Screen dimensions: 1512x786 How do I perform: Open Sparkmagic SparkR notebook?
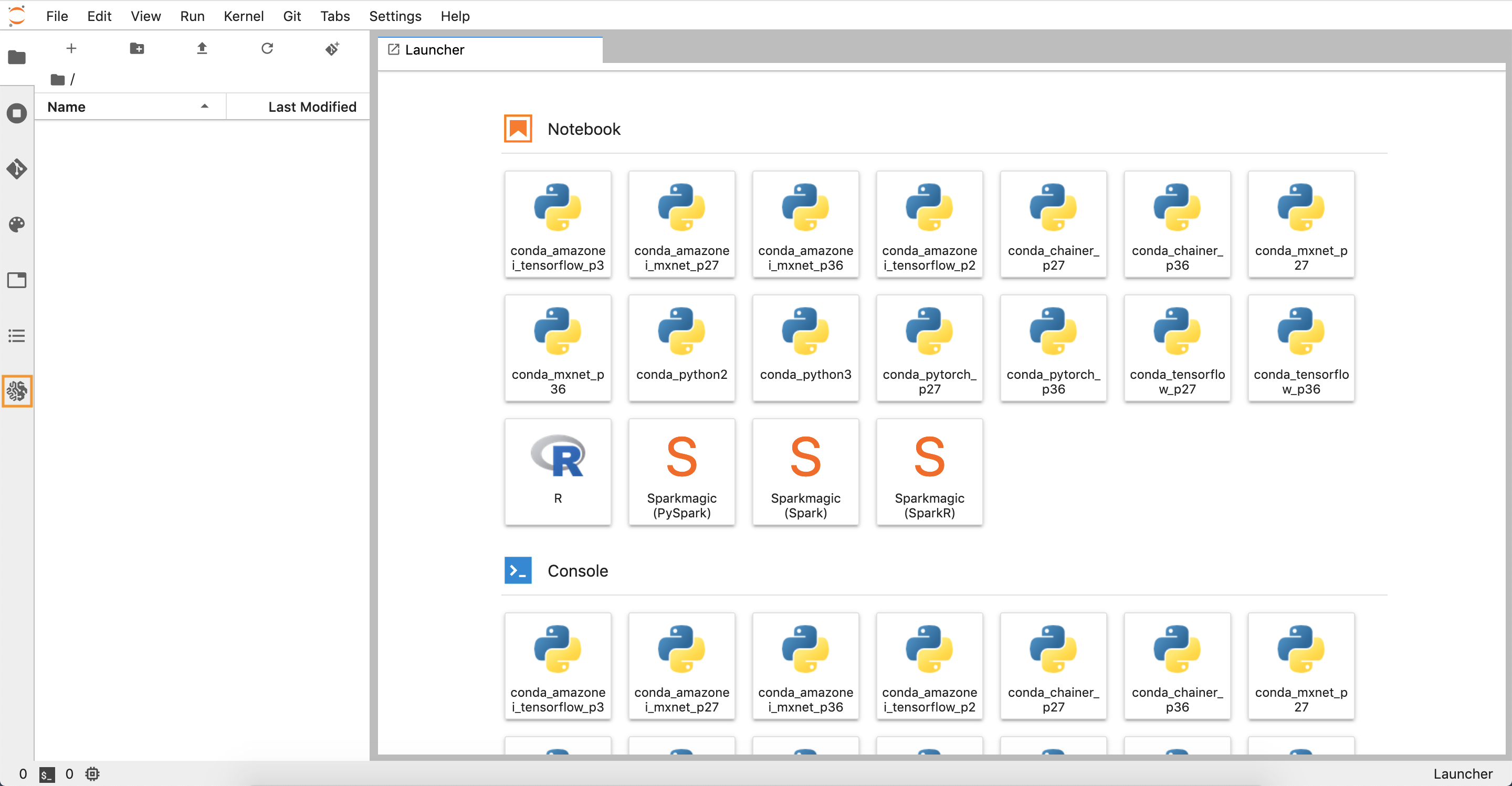(929, 470)
